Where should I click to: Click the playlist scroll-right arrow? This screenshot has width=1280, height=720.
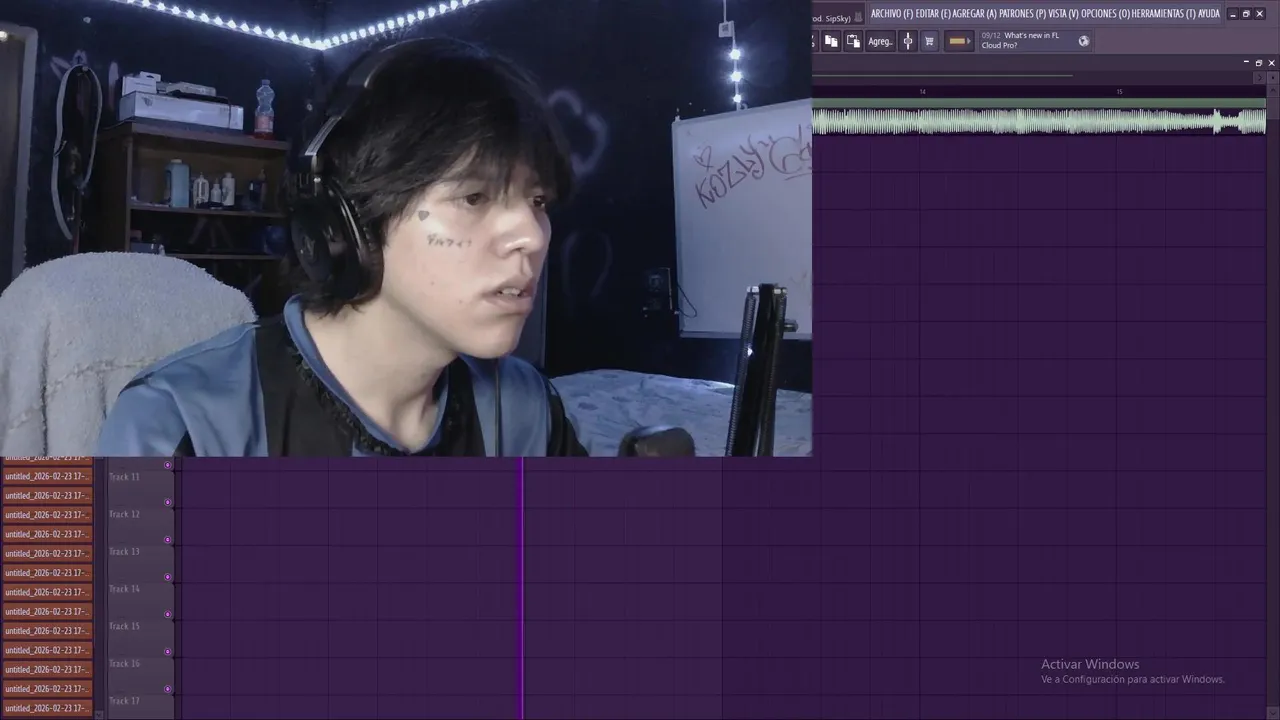click(1259, 77)
